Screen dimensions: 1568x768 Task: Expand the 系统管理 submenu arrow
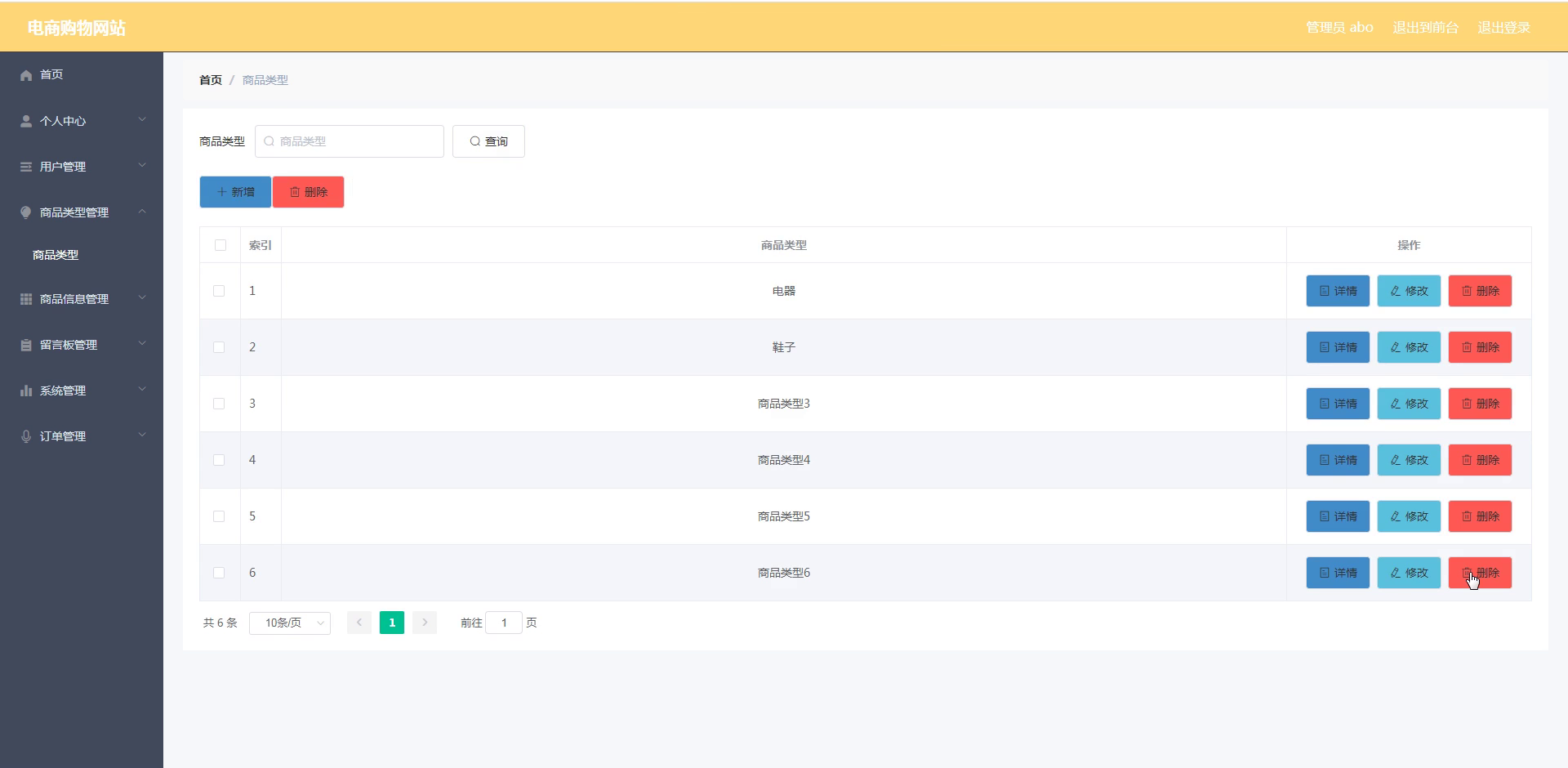point(142,390)
